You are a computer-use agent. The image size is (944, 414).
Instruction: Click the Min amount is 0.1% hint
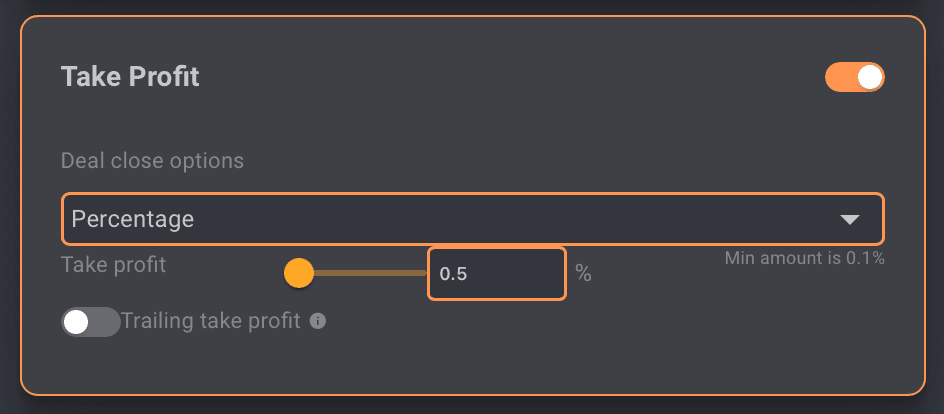tap(804, 258)
